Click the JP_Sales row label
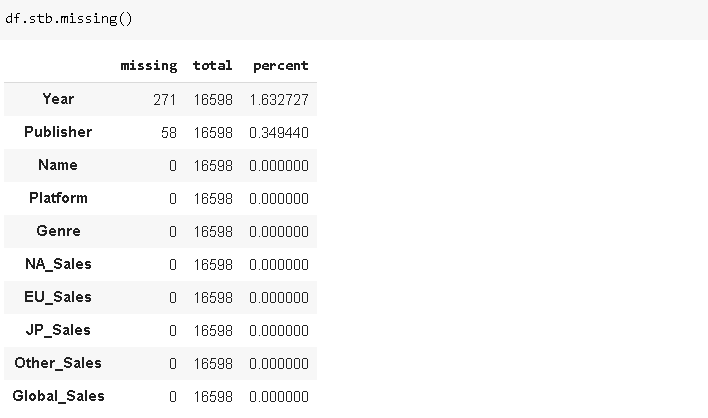 coord(58,330)
